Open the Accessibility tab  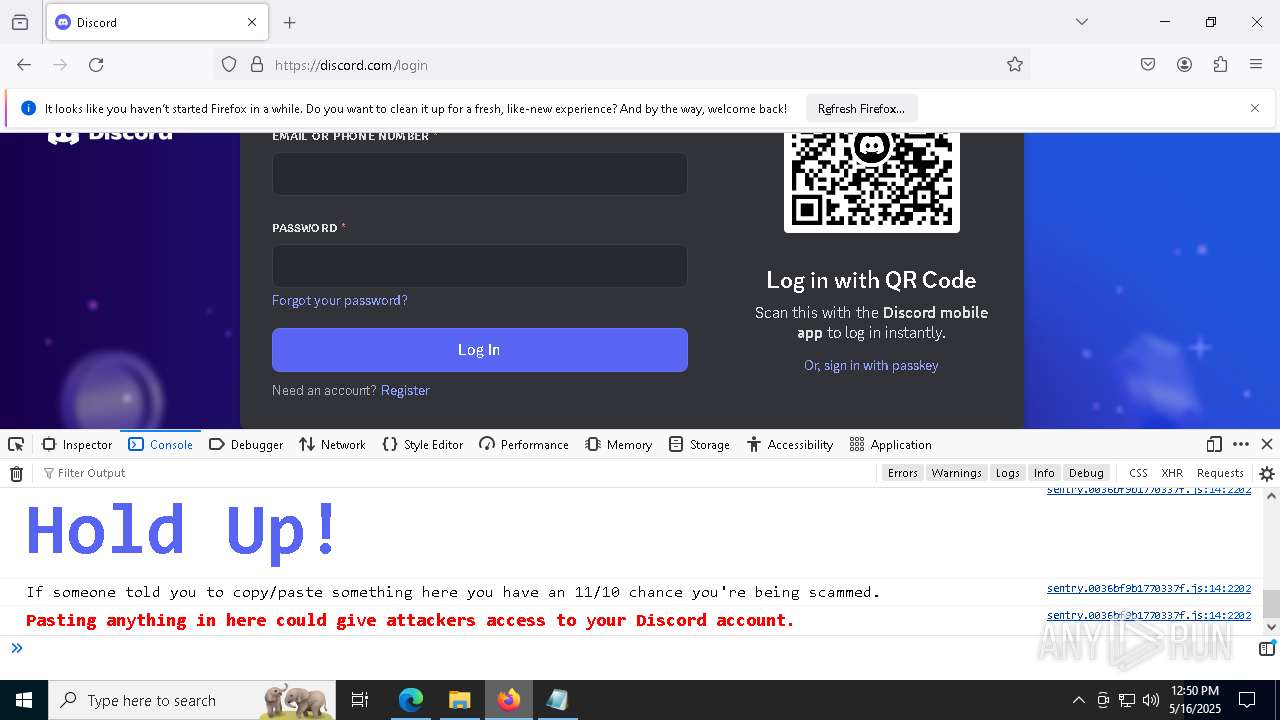[x=790, y=444]
